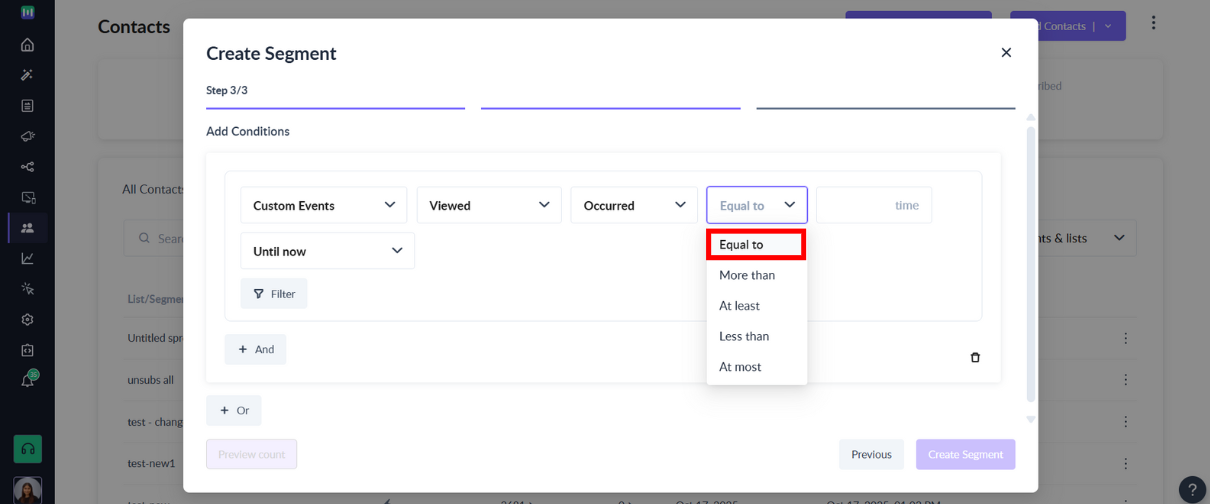Click the scrollbar down arrow
Image resolution: width=1210 pixels, height=504 pixels.
(x=1031, y=419)
